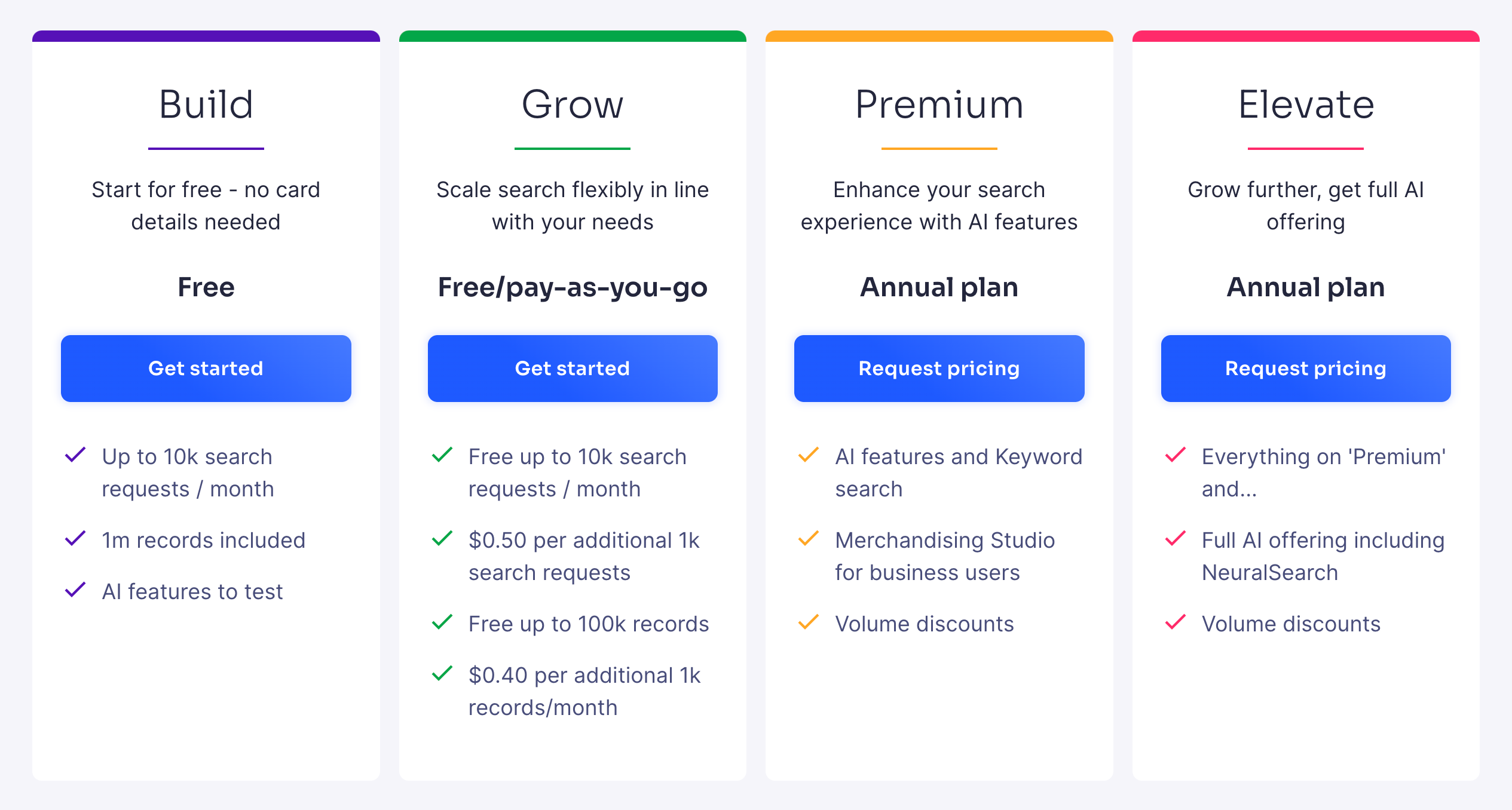The image size is (1512, 810).
Task: Request pricing for the Premium plan
Action: [938, 368]
